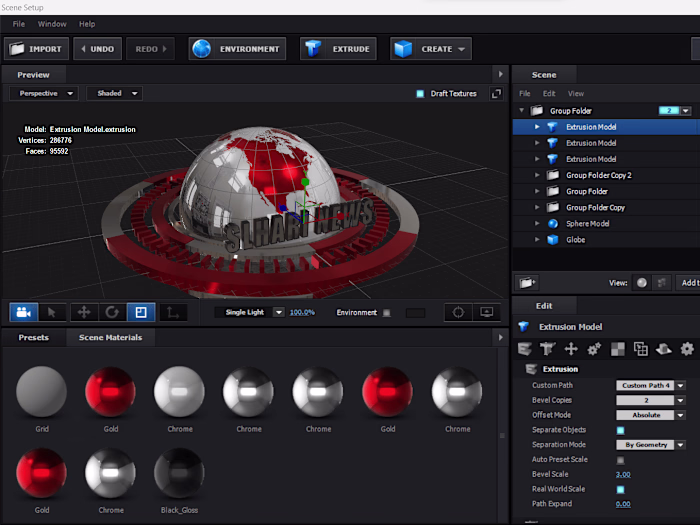Select the Black_Gloss material sphere
Screen dimensions: 700x525
click(179, 473)
